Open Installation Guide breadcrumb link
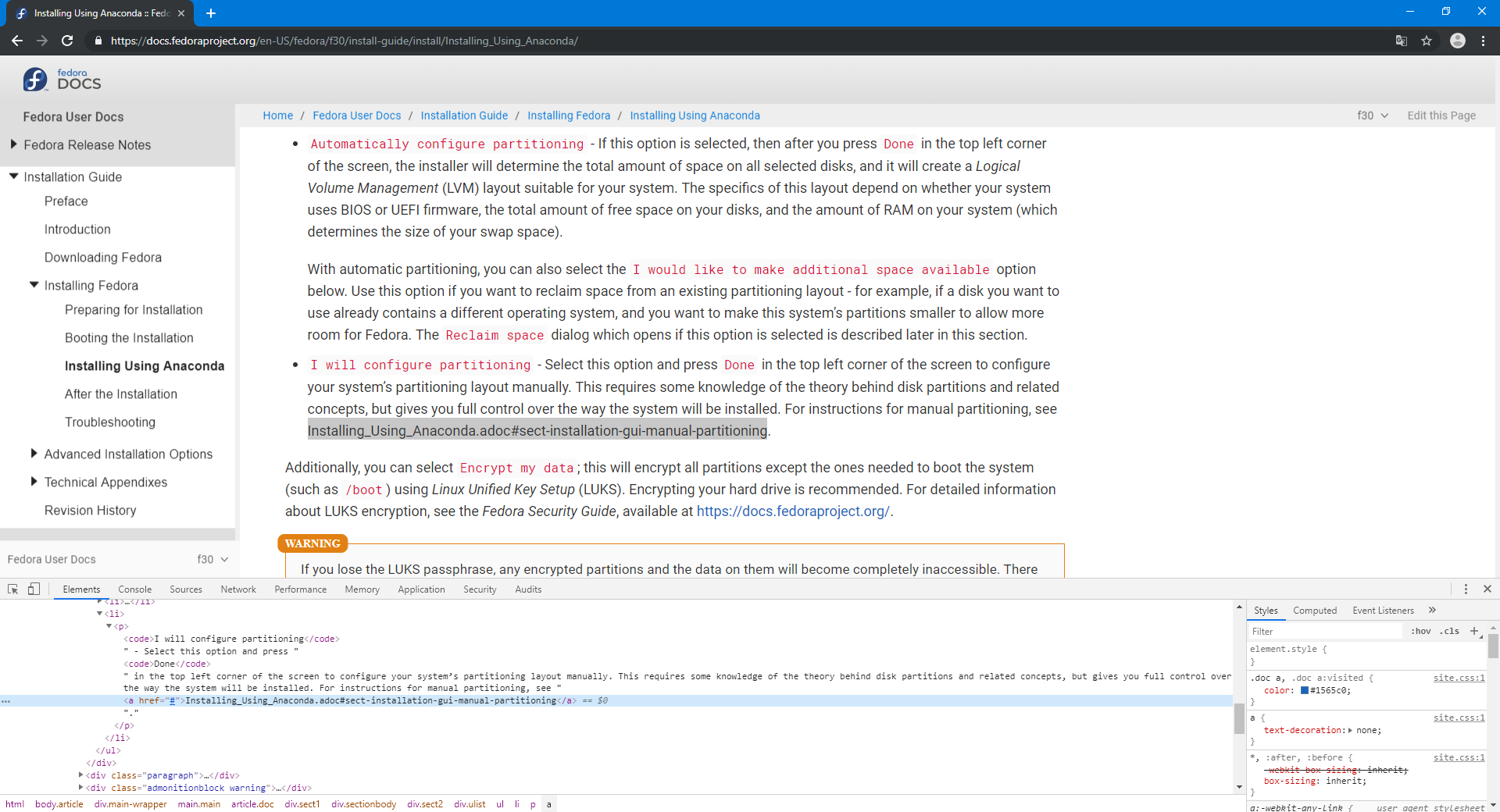The image size is (1500, 812). pos(464,116)
